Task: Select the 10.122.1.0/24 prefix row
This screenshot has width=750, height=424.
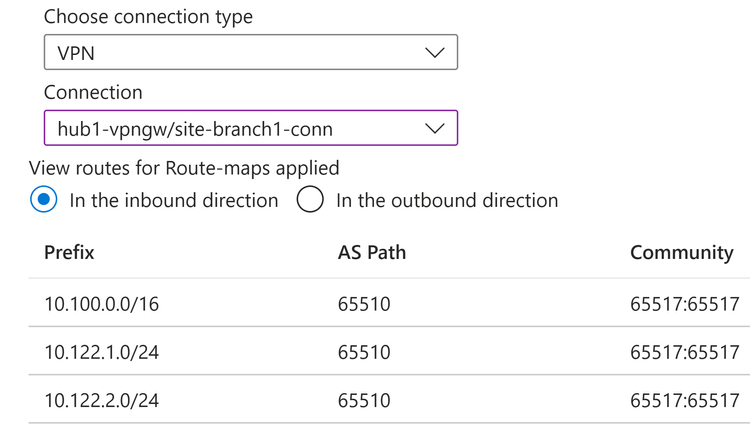Action: tap(101, 352)
